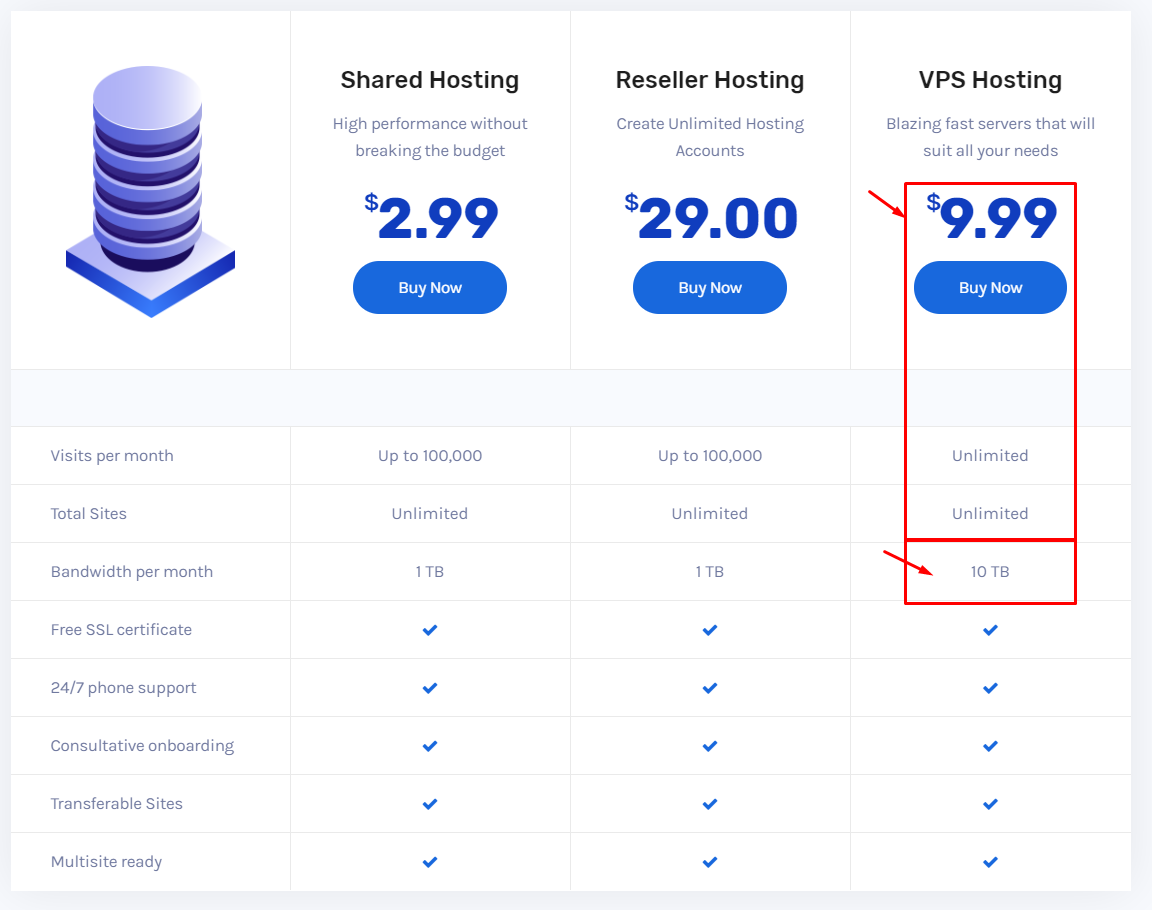Click the Multisite ready row label
The image size is (1152, 910).
106,862
